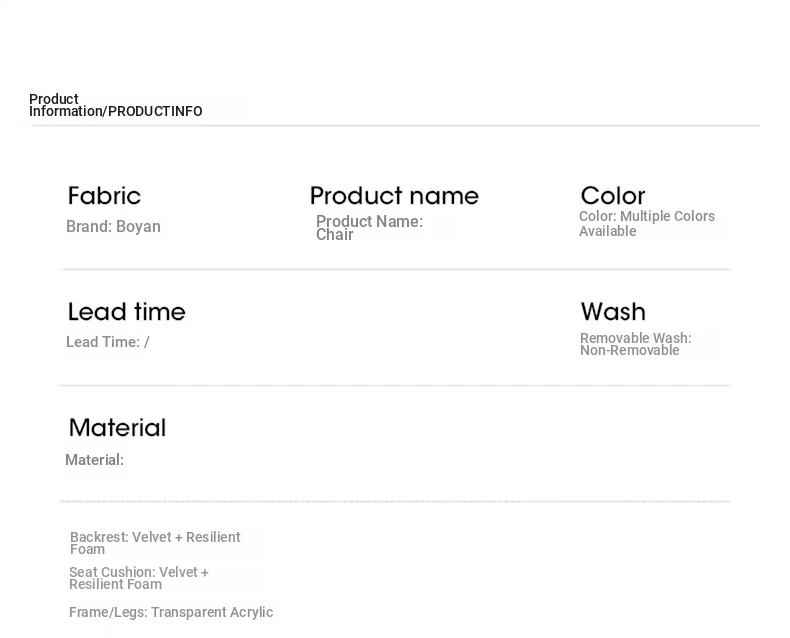Click the Product Information/PRODUCTINFO header
Viewport: 790px width, 638px height.
[115, 105]
